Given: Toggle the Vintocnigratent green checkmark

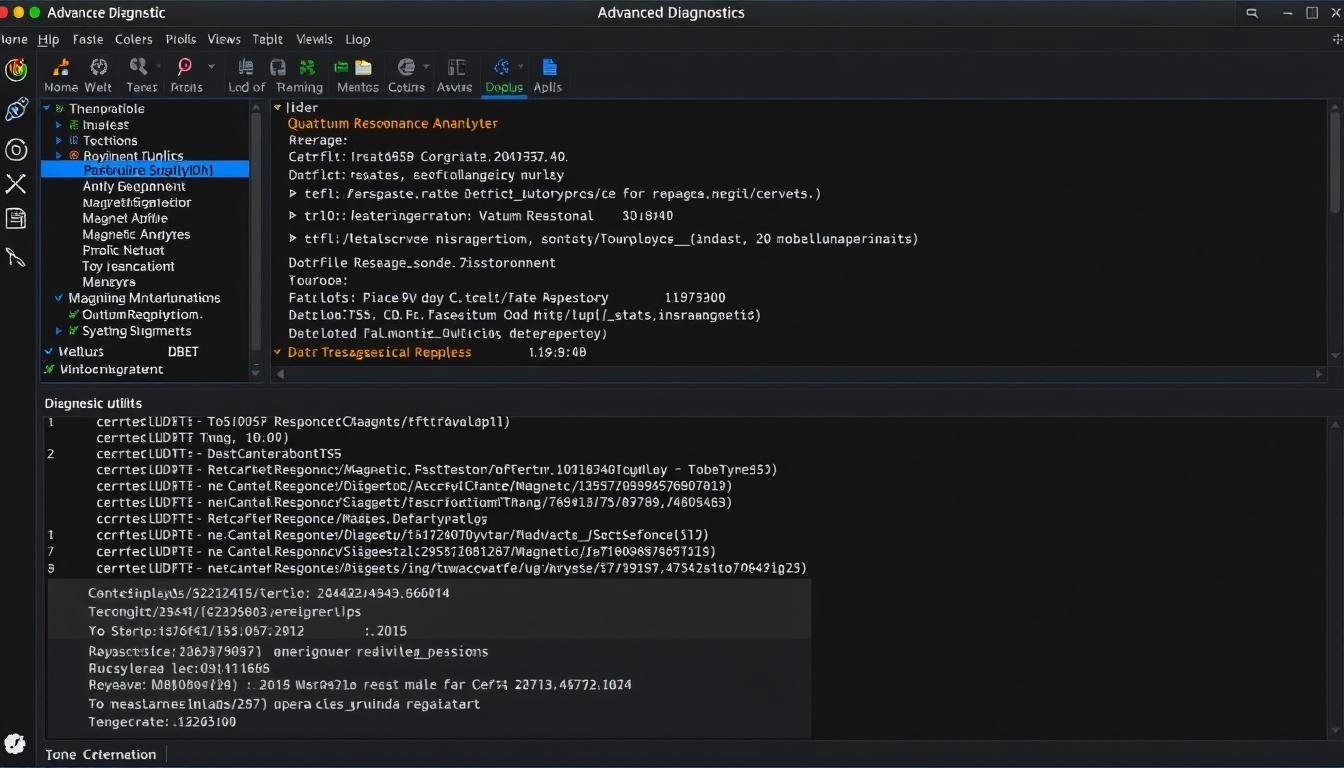Looking at the screenshot, I should [x=49, y=369].
